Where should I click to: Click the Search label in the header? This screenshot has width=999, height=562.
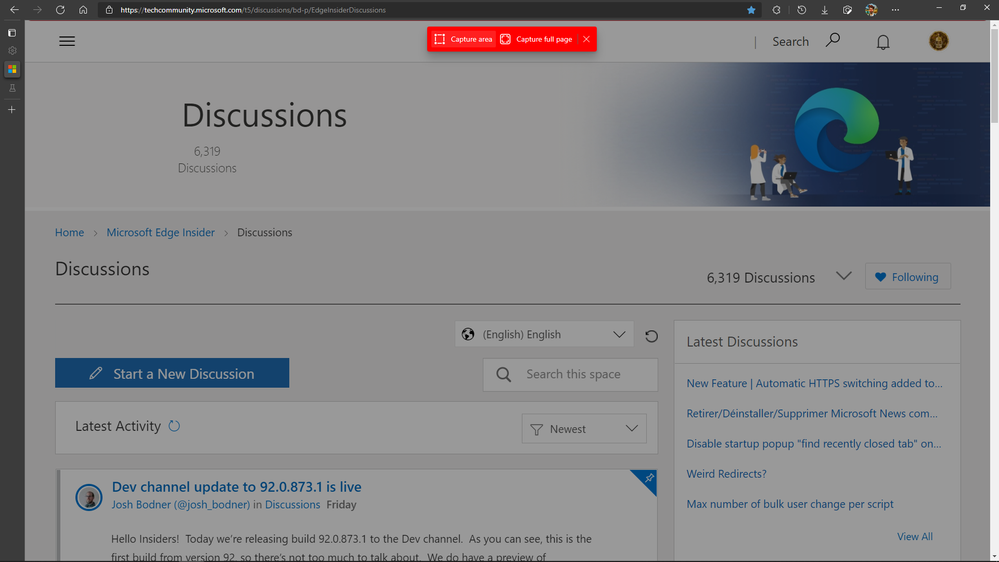791,41
